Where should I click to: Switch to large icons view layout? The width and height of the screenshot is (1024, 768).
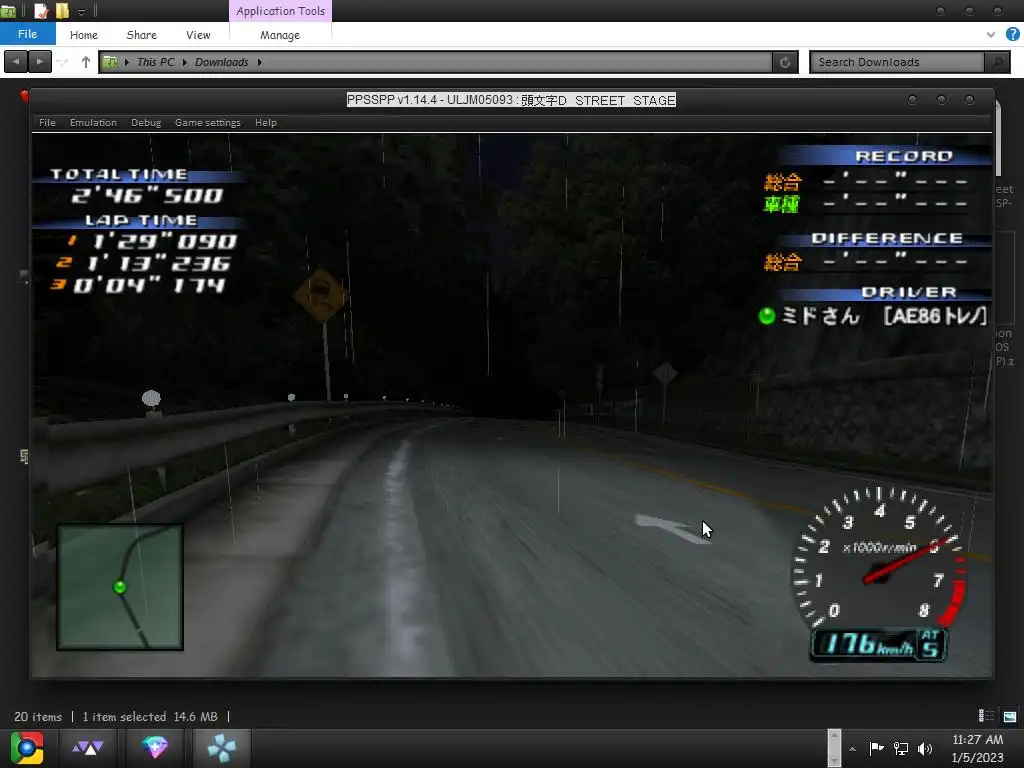pos(1010,716)
